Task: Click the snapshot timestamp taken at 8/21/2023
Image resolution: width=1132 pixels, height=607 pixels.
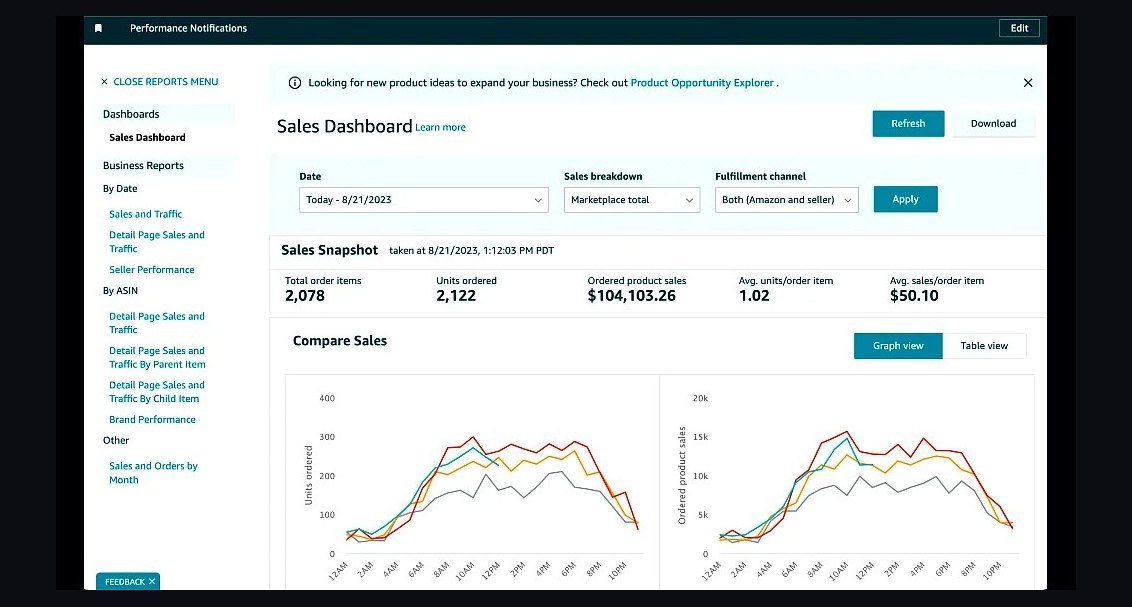Action: click(x=471, y=250)
